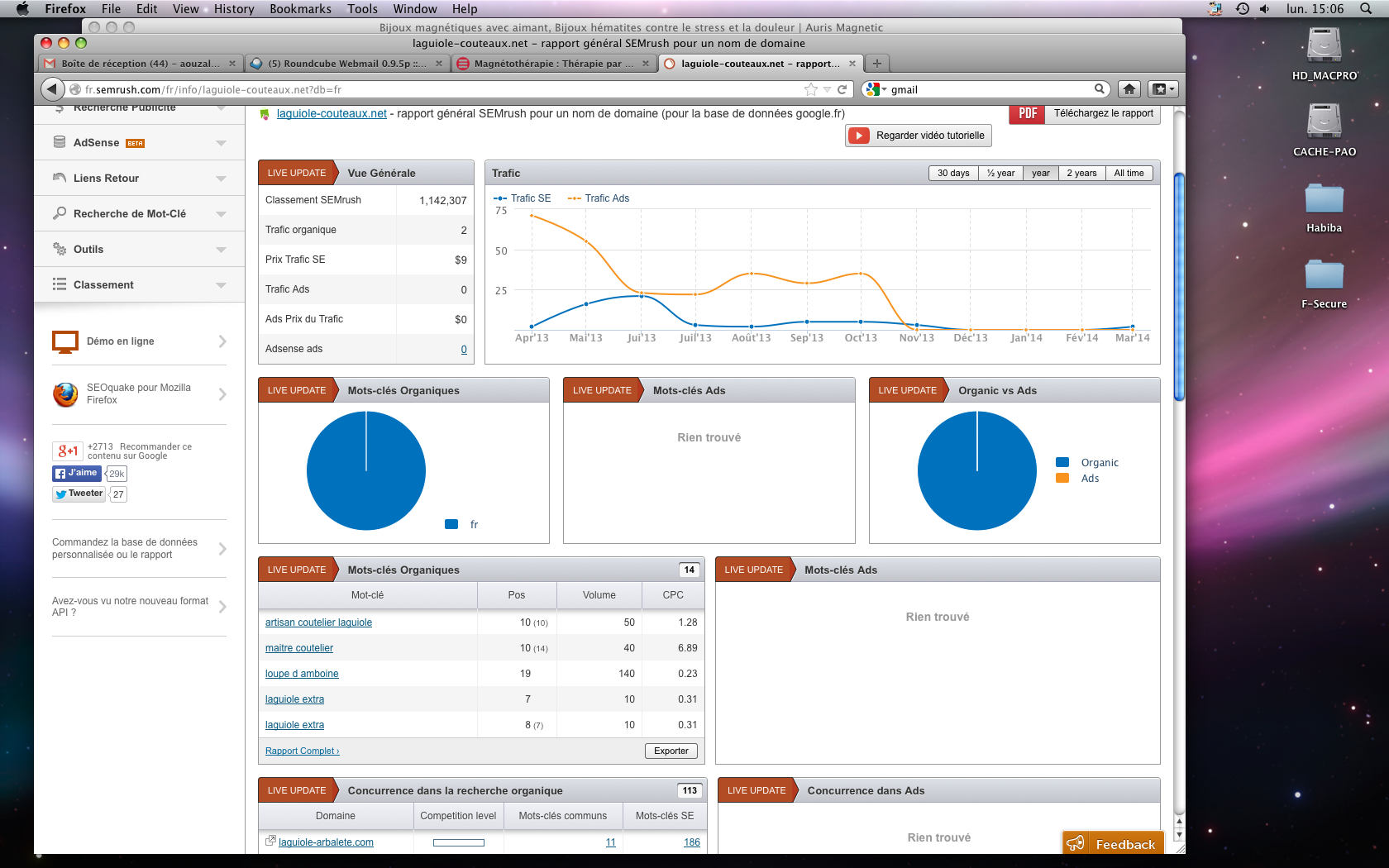Switch traffic chart to 2 years
Image resolution: width=1389 pixels, height=868 pixels.
1081,174
